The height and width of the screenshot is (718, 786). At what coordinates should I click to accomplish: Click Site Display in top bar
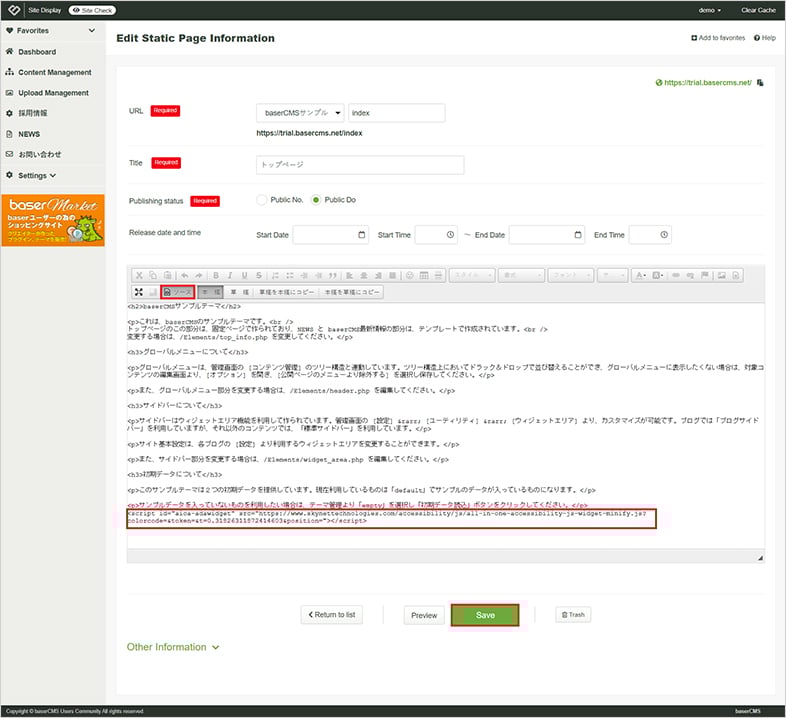point(45,10)
